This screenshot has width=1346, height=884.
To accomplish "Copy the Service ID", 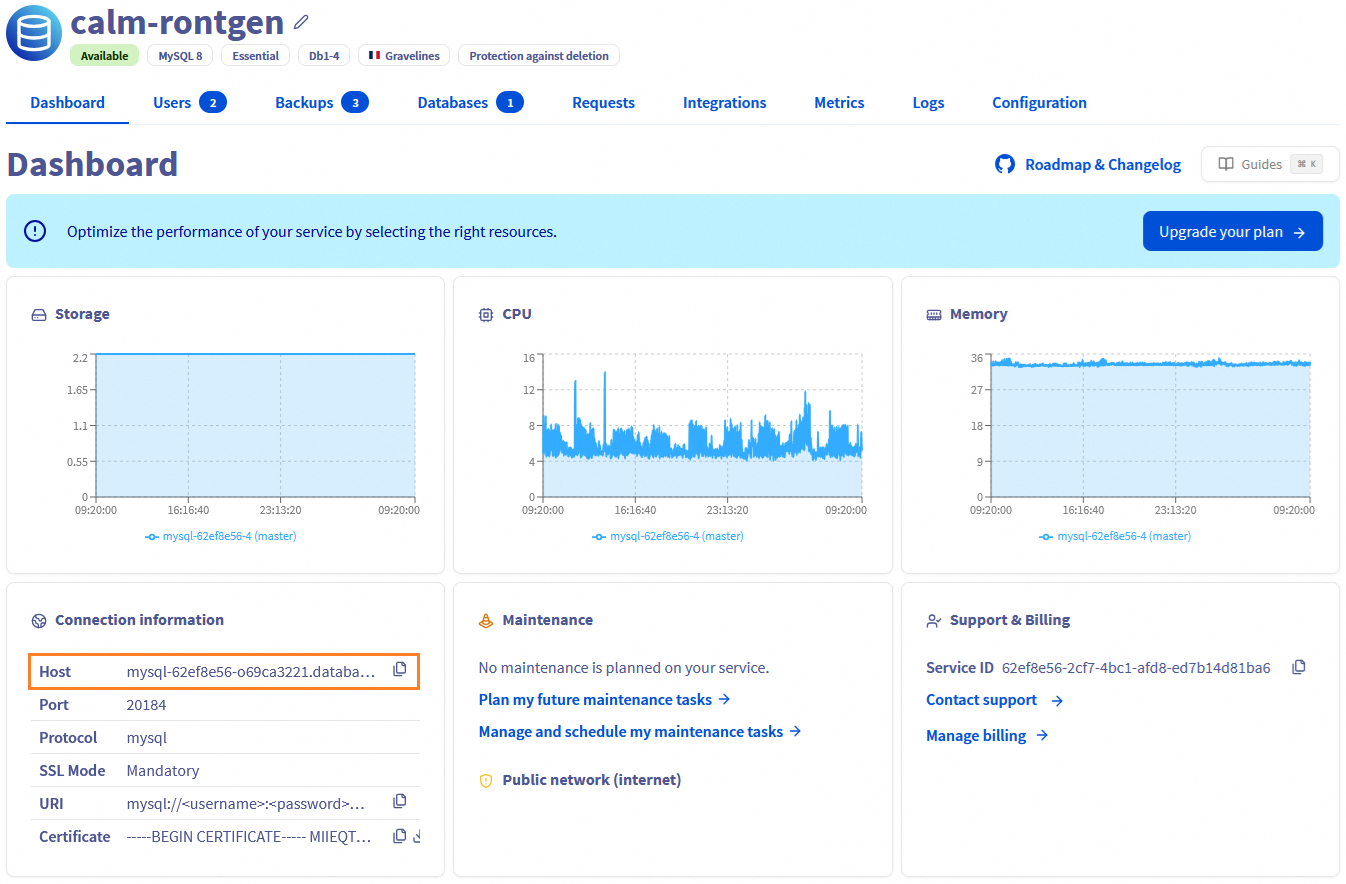I will click(x=1299, y=667).
